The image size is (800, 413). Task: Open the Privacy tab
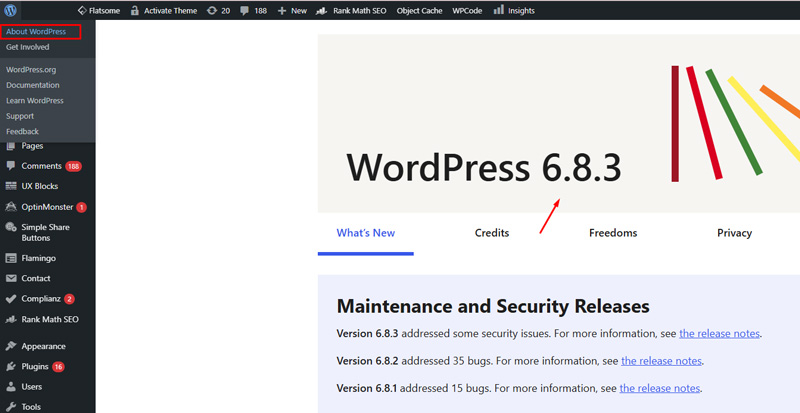tap(734, 233)
